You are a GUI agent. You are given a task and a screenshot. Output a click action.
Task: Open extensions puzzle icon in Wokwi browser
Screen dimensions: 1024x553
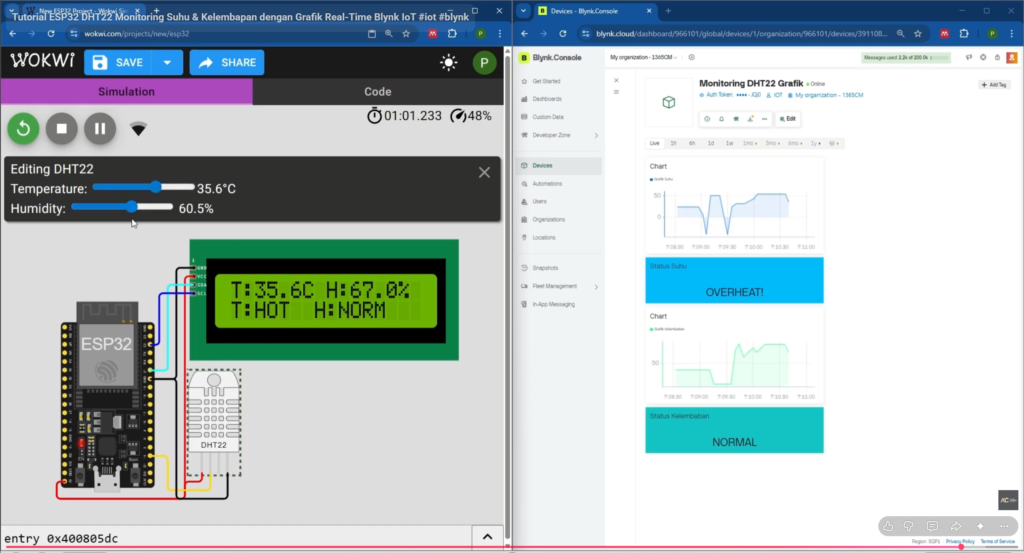point(452,33)
